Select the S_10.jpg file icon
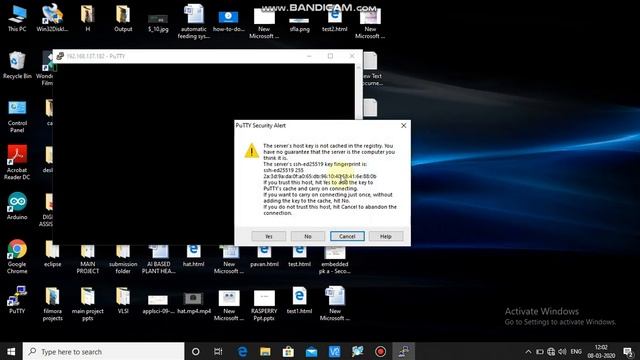This screenshot has width=640, height=360. point(158,22)
